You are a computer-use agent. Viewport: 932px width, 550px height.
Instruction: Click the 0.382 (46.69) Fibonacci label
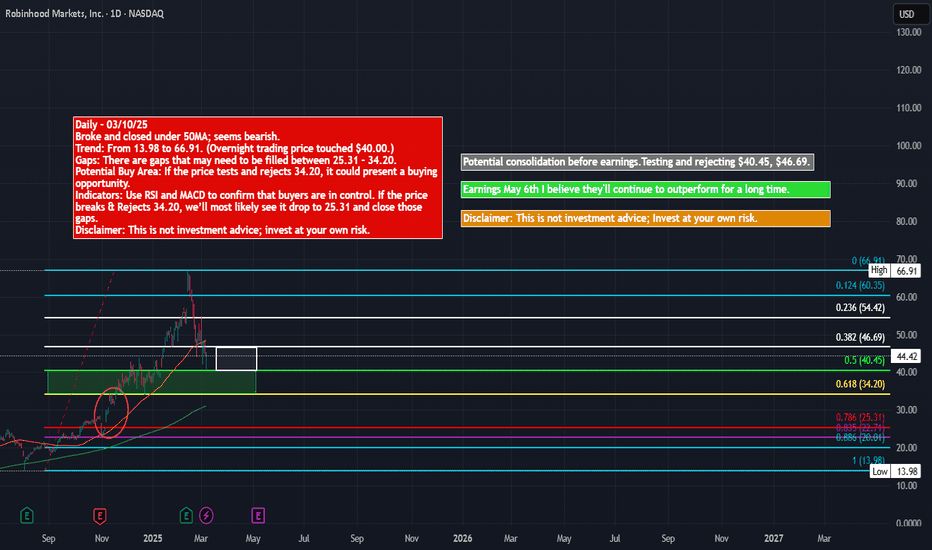pos(860,337)
